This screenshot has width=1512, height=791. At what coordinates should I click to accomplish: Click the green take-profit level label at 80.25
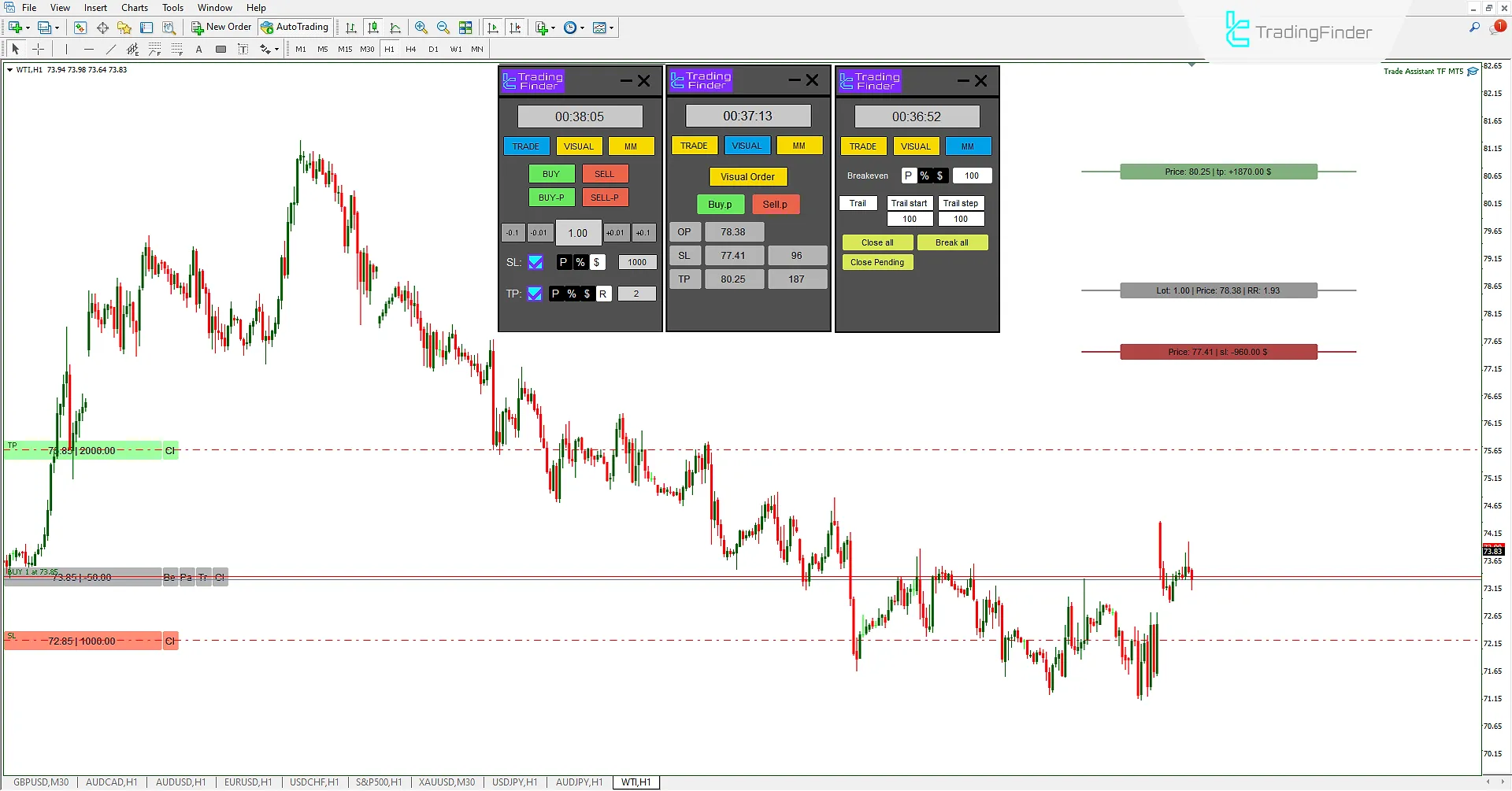[1218, 172]
